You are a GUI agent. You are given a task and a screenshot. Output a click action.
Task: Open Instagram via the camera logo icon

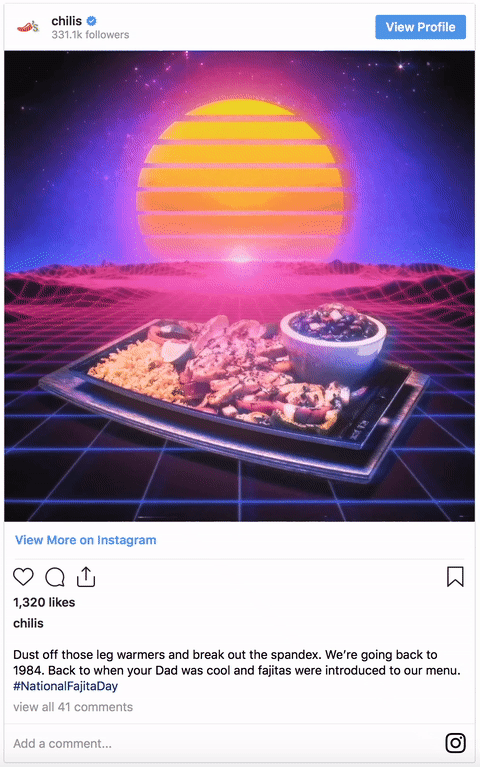pyautogui.click(x=455, y=743)
